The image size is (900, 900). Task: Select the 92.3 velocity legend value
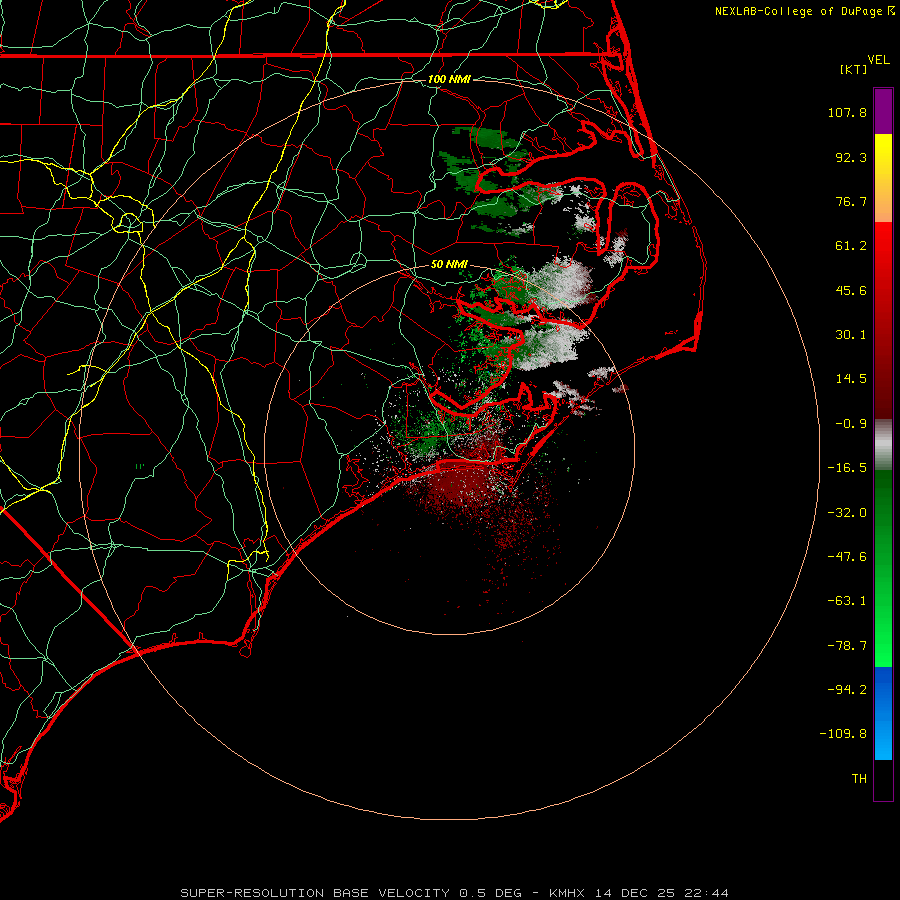[x=851, y=157]
